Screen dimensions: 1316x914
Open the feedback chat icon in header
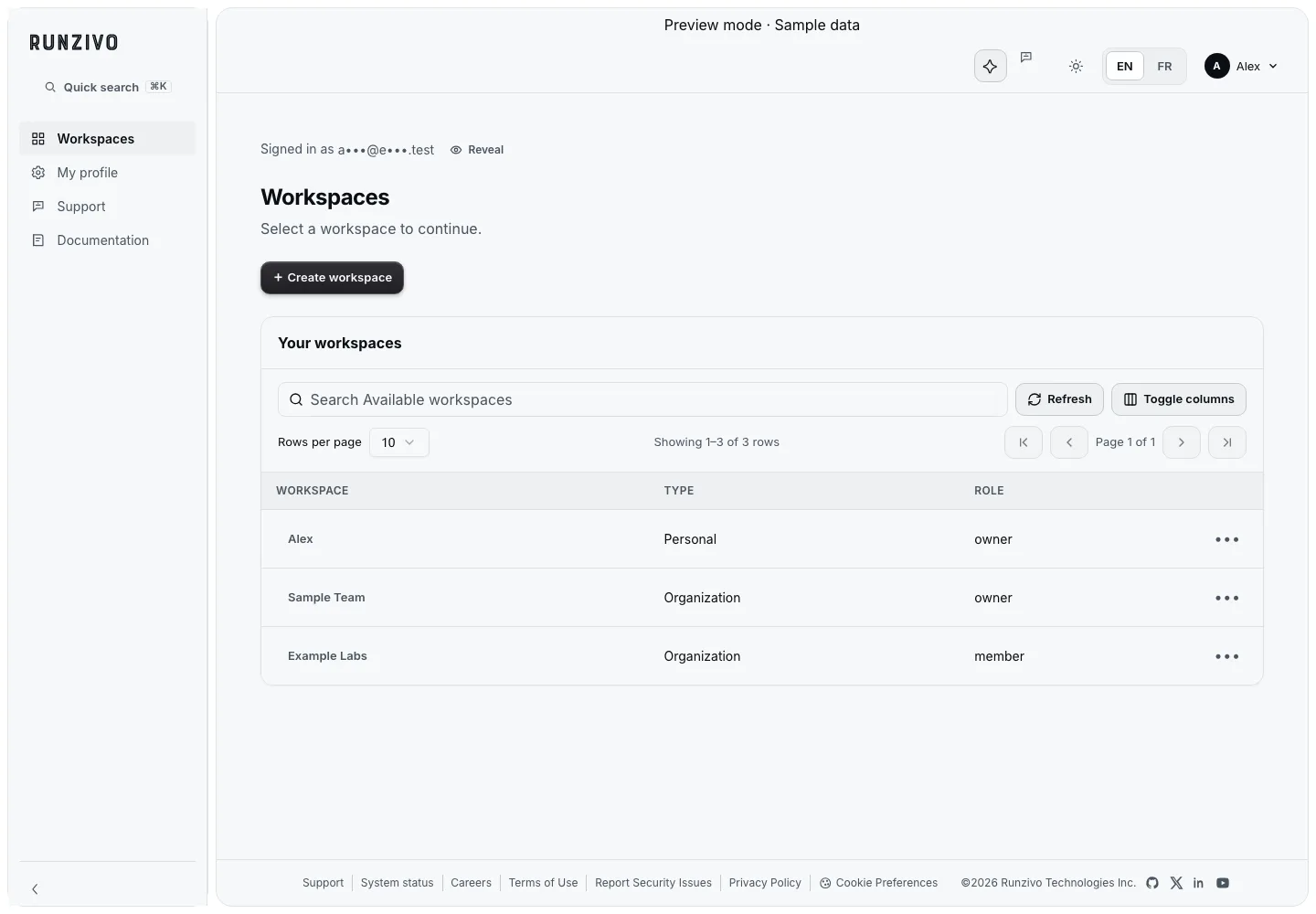pyautogui.click(x=1026, y=57)
